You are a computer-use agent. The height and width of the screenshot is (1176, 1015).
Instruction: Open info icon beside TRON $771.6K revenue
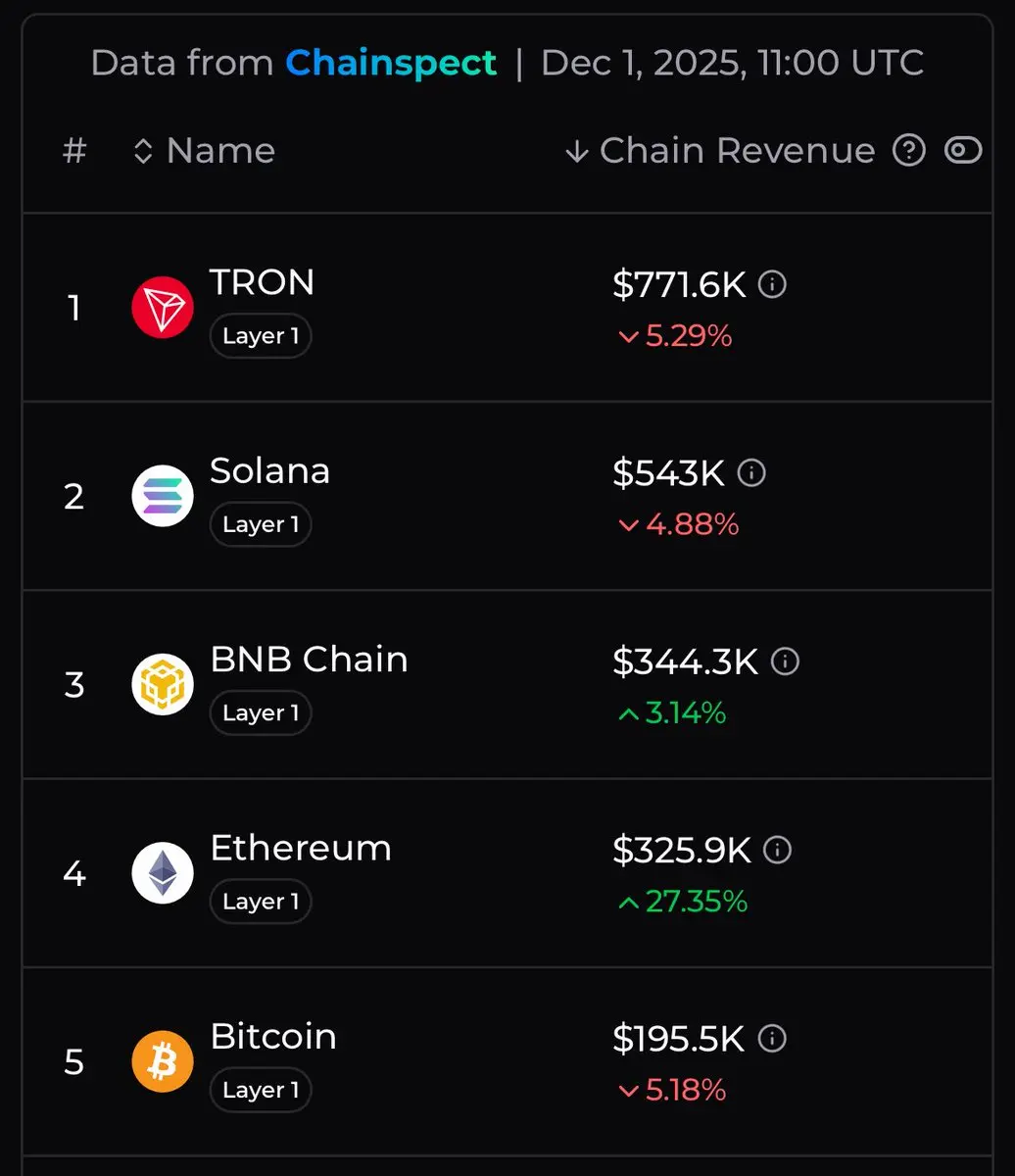click(x=773, y=285)
